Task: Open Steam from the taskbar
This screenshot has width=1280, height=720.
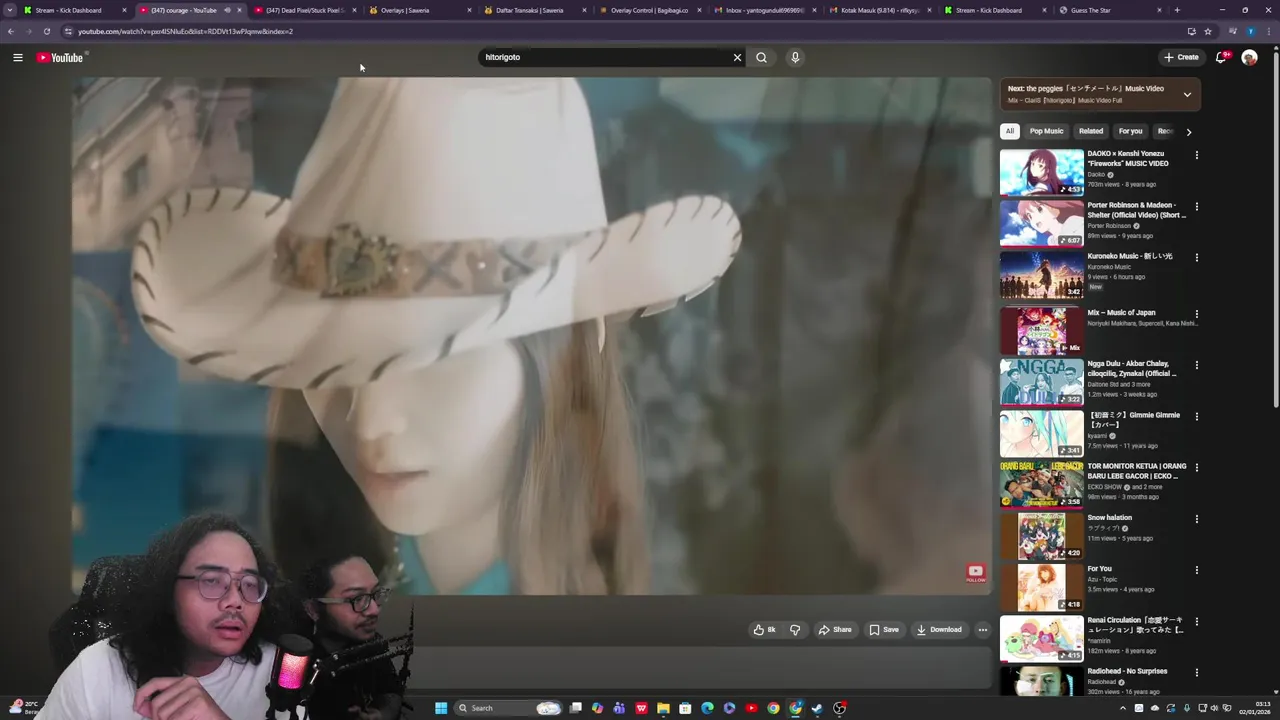Action: (x=817, y=708)
